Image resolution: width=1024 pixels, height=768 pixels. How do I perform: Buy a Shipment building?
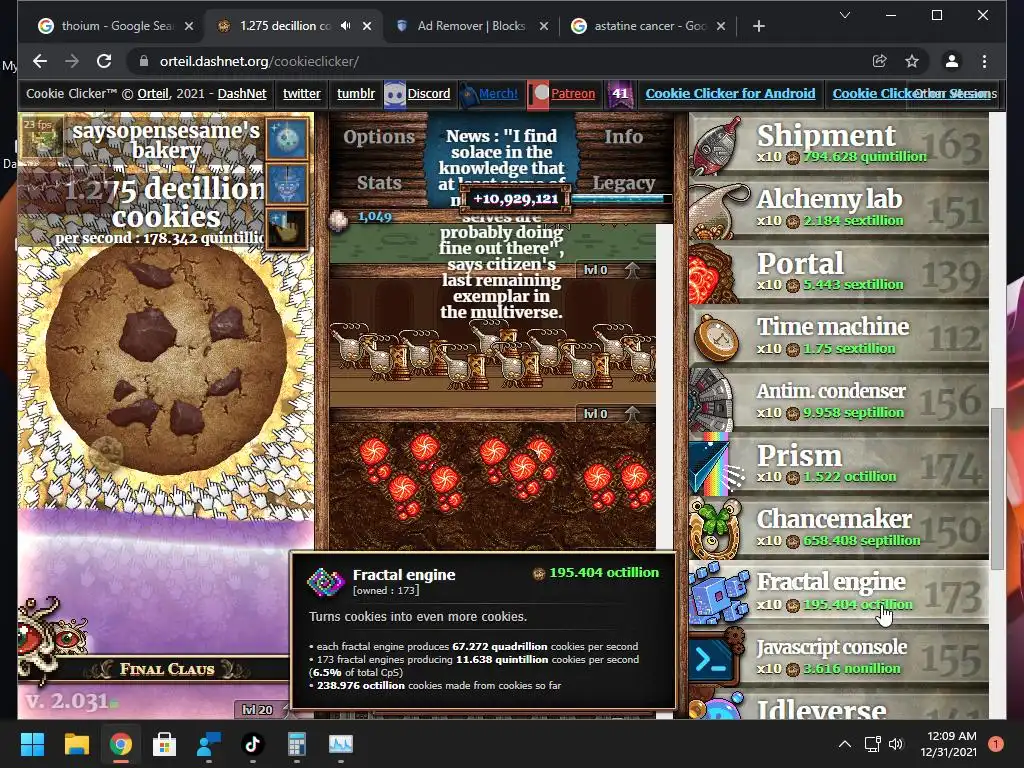(x=839, y=144)
